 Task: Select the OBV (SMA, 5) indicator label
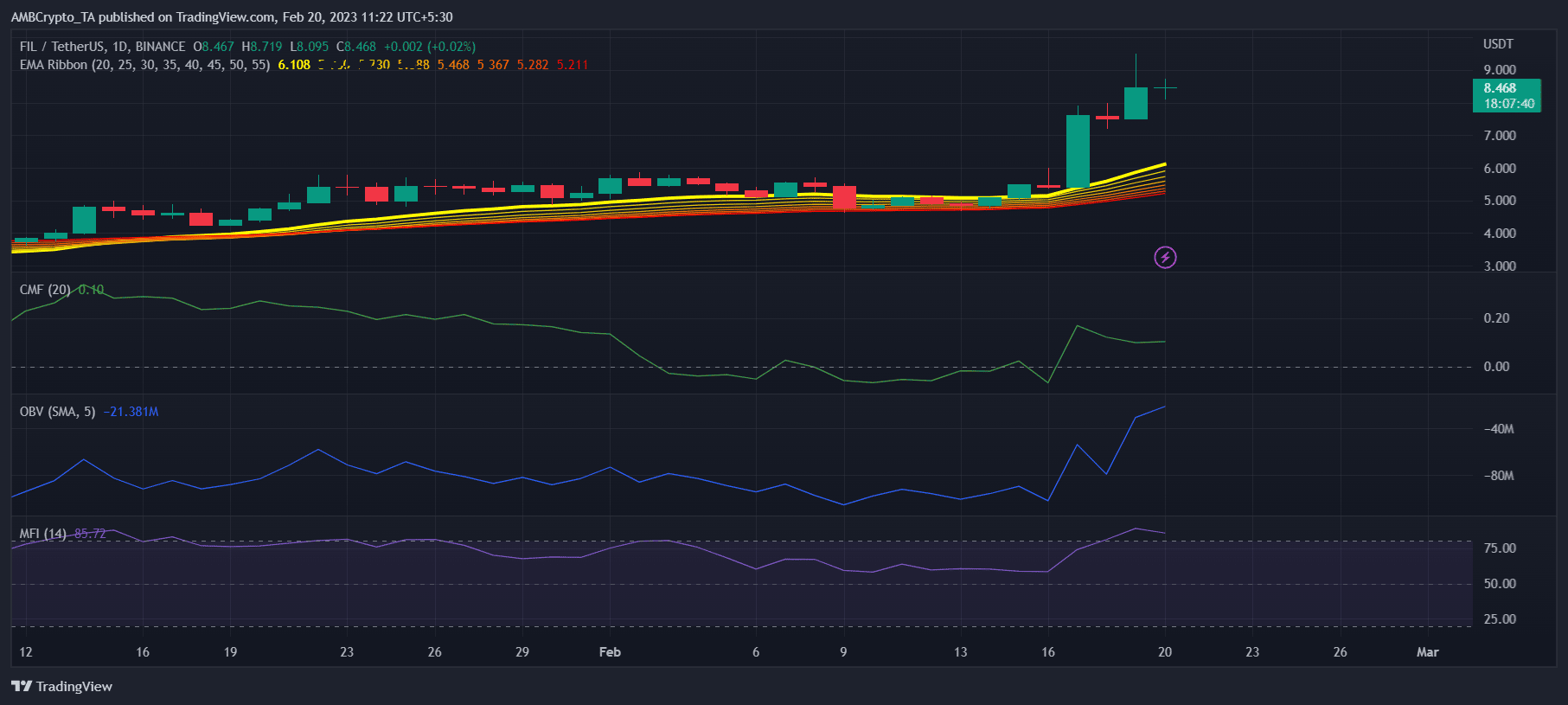point(57,412)
